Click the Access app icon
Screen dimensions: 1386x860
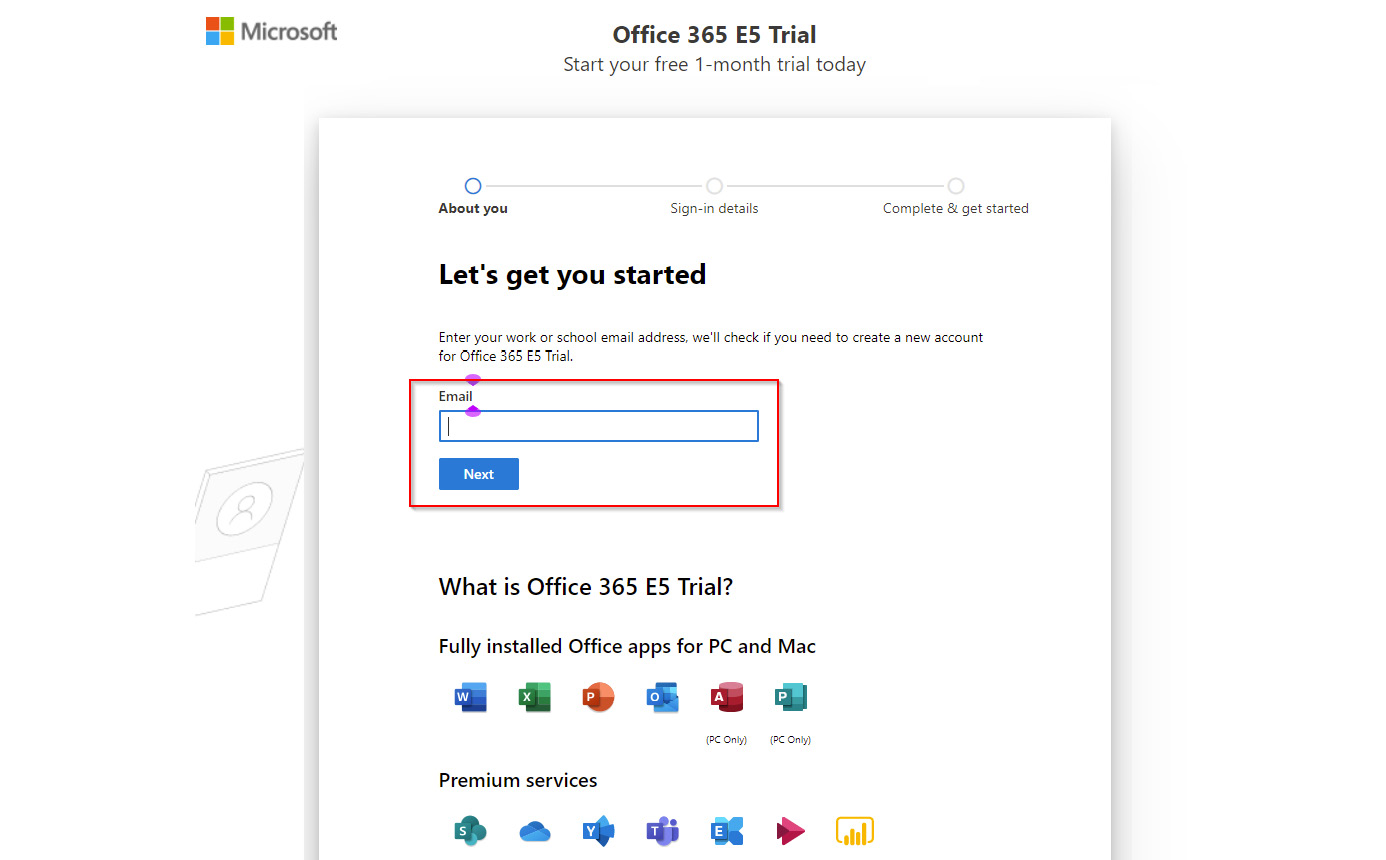pos(727,697)
